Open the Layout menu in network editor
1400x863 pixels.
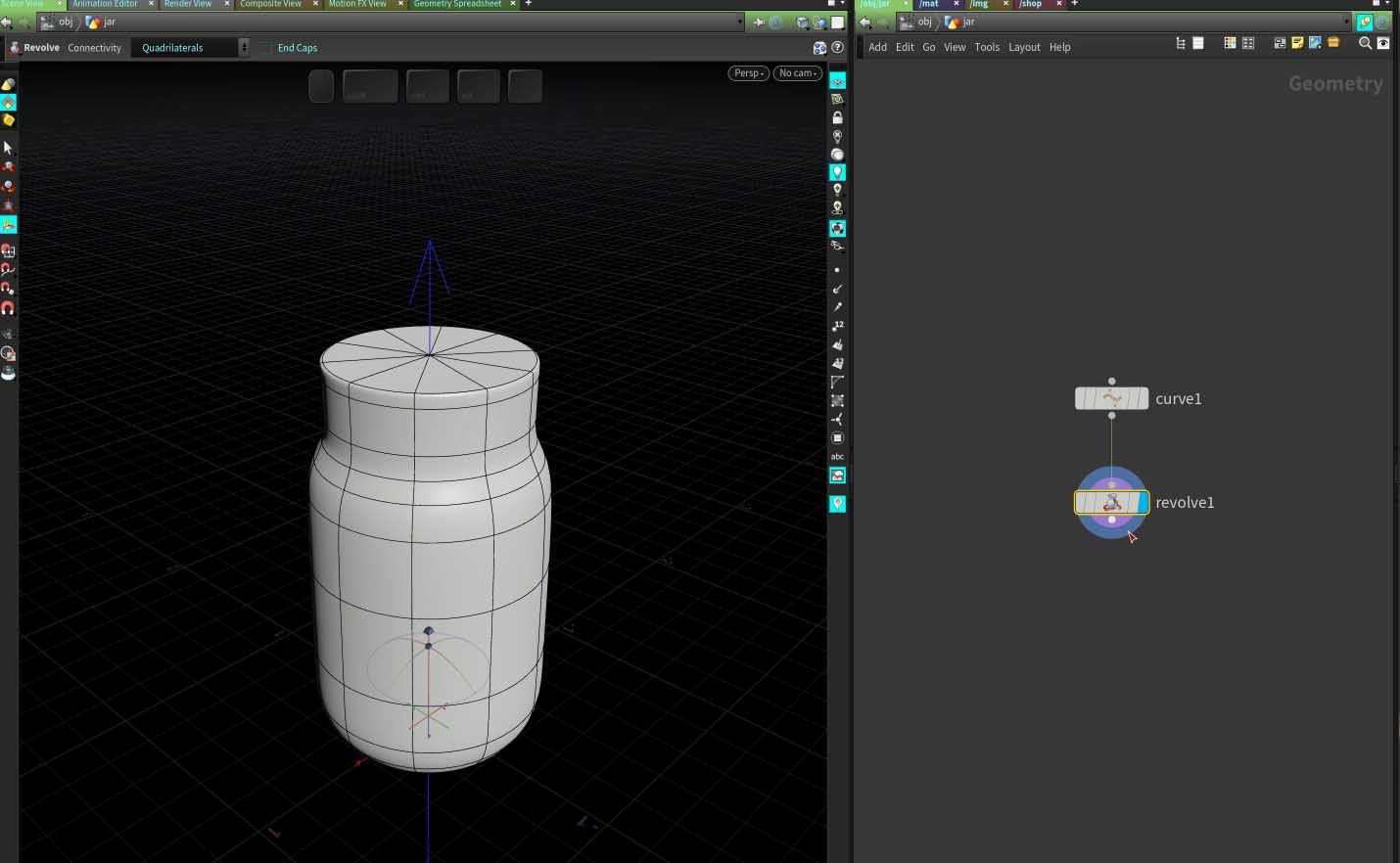(x=1024, y=47)
